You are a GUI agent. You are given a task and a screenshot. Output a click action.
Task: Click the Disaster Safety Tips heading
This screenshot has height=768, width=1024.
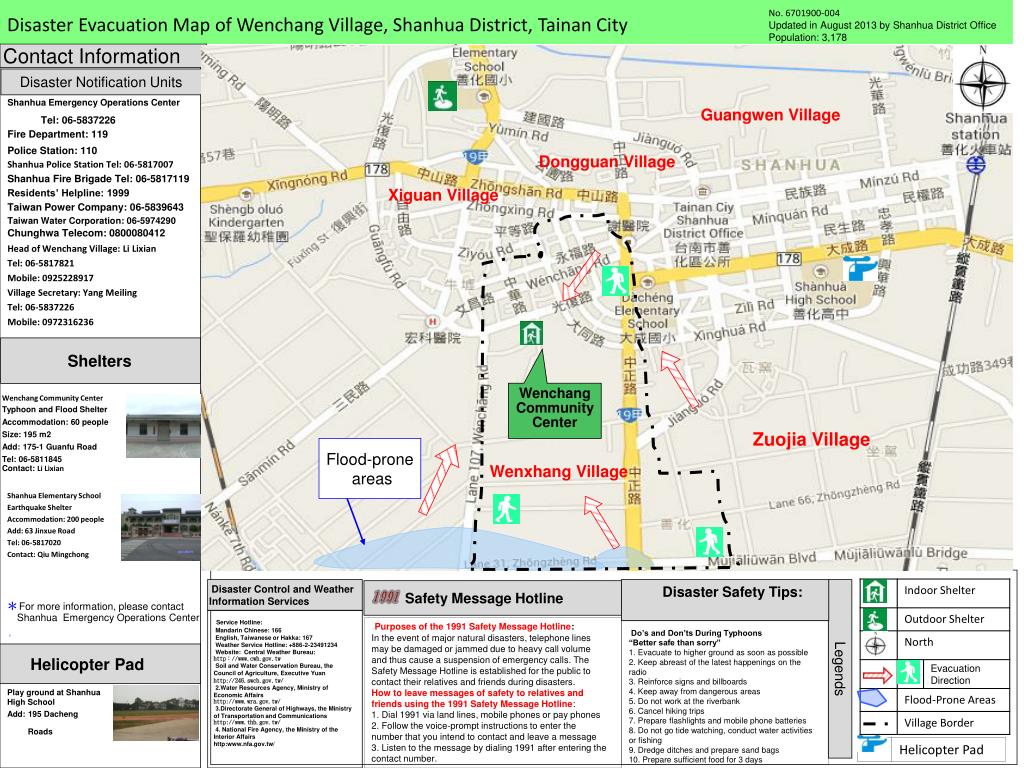coord(732,592)
